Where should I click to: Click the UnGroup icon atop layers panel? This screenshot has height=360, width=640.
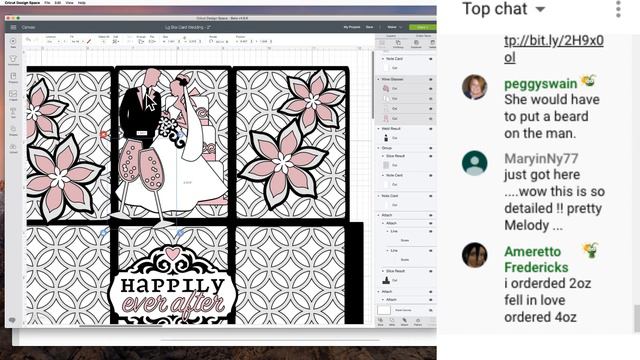point(398,44)
